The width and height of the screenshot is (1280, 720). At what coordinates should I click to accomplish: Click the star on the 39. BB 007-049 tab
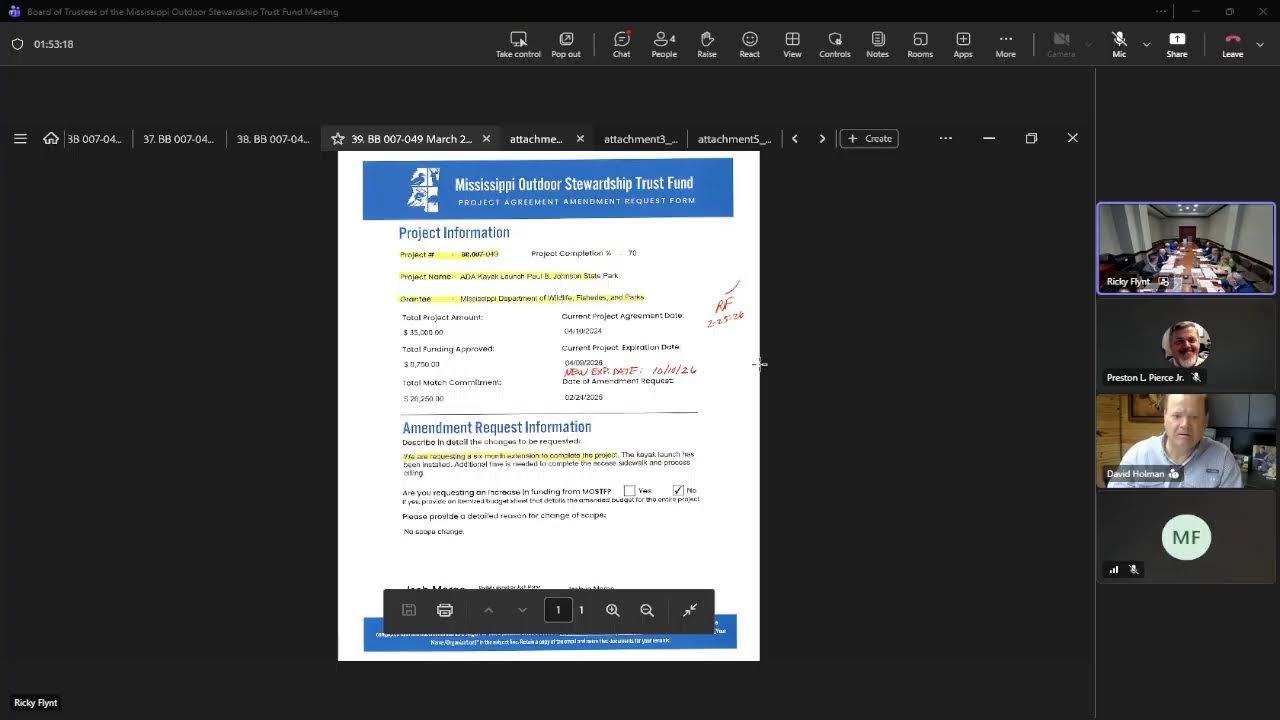point(338,139)
